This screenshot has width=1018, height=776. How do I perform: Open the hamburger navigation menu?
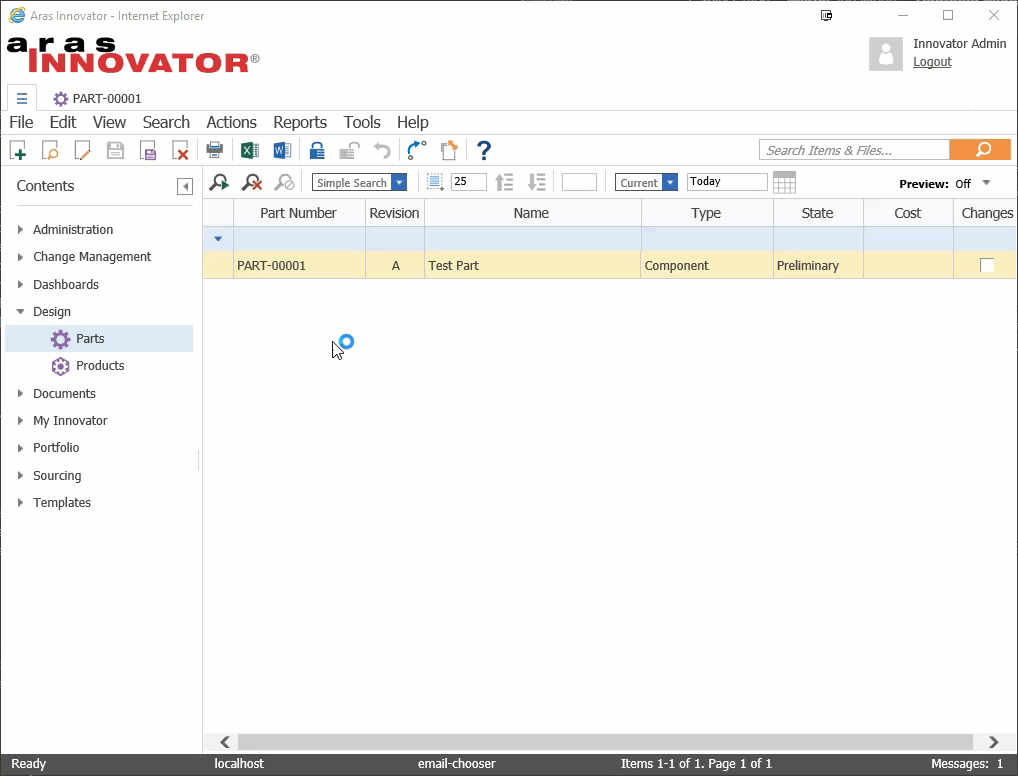click(22, 99)
